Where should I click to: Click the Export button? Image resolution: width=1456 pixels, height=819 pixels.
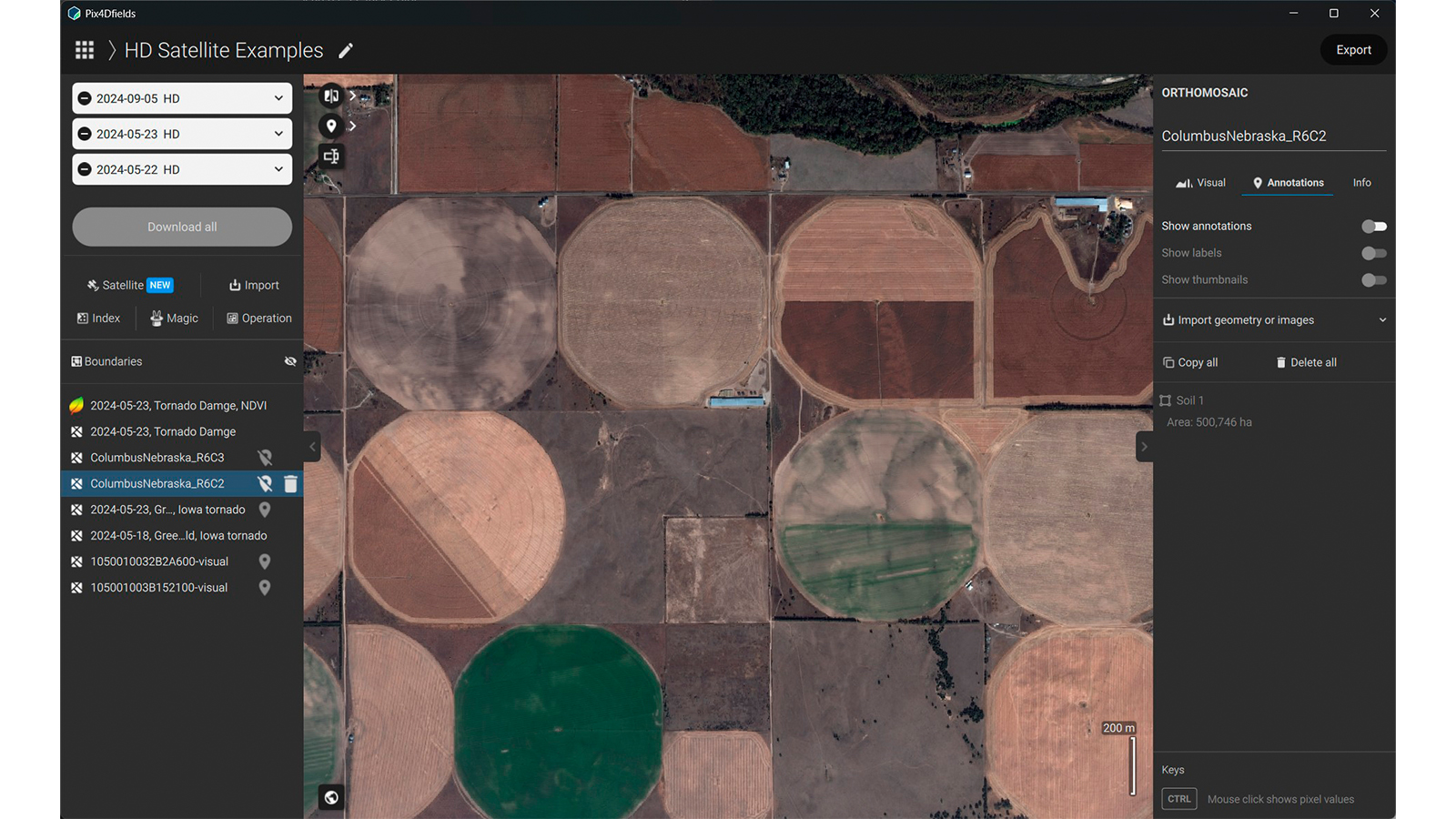[x=1353, y=50]
